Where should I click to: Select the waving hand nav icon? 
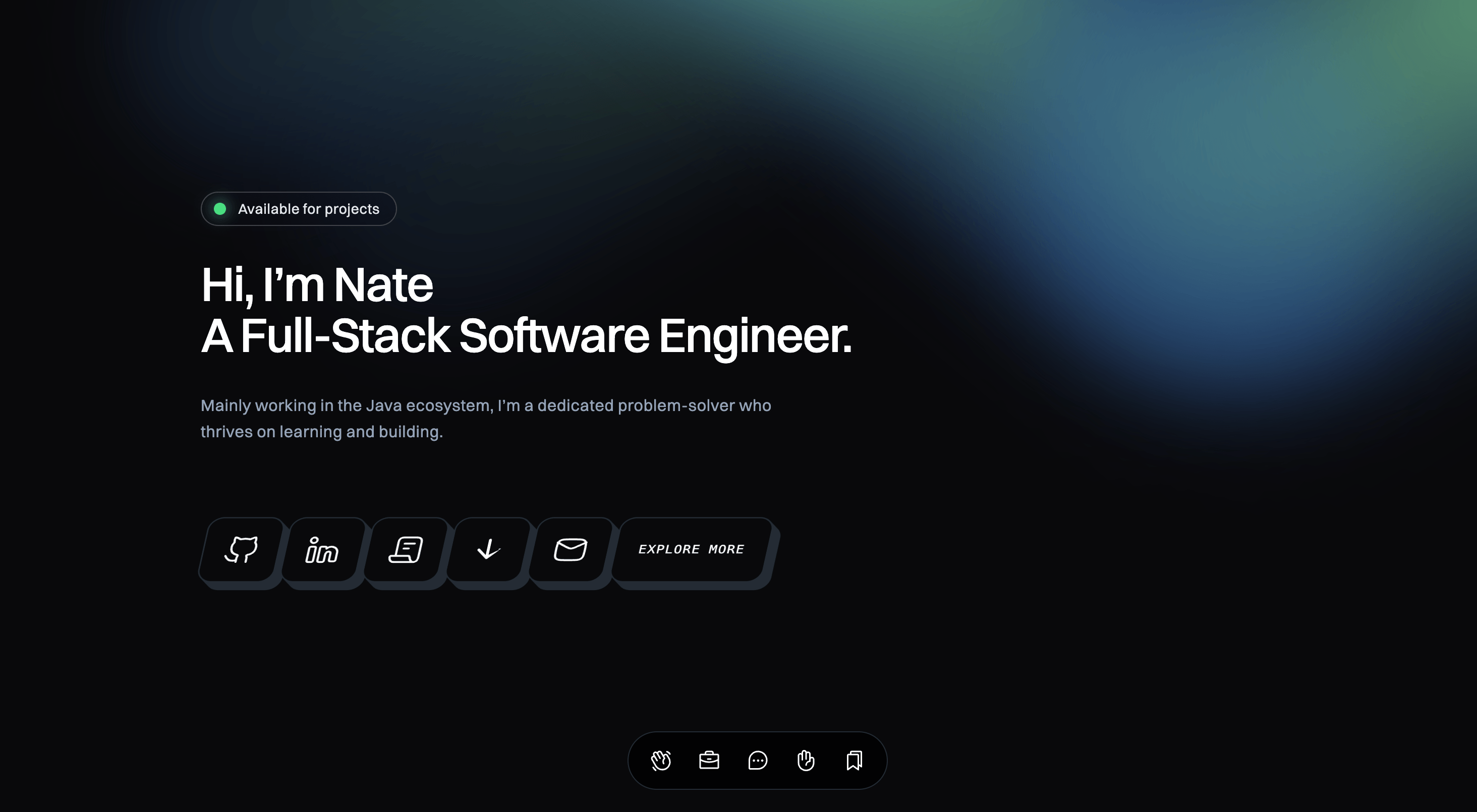point(661,761)
